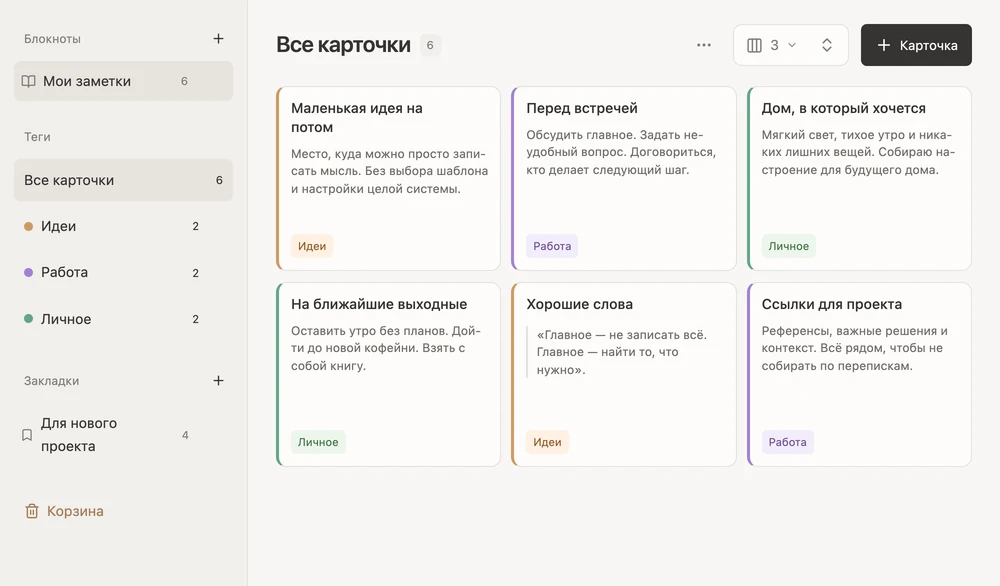
Task: Click the green dot next to Личное
Action: [28, 319]
